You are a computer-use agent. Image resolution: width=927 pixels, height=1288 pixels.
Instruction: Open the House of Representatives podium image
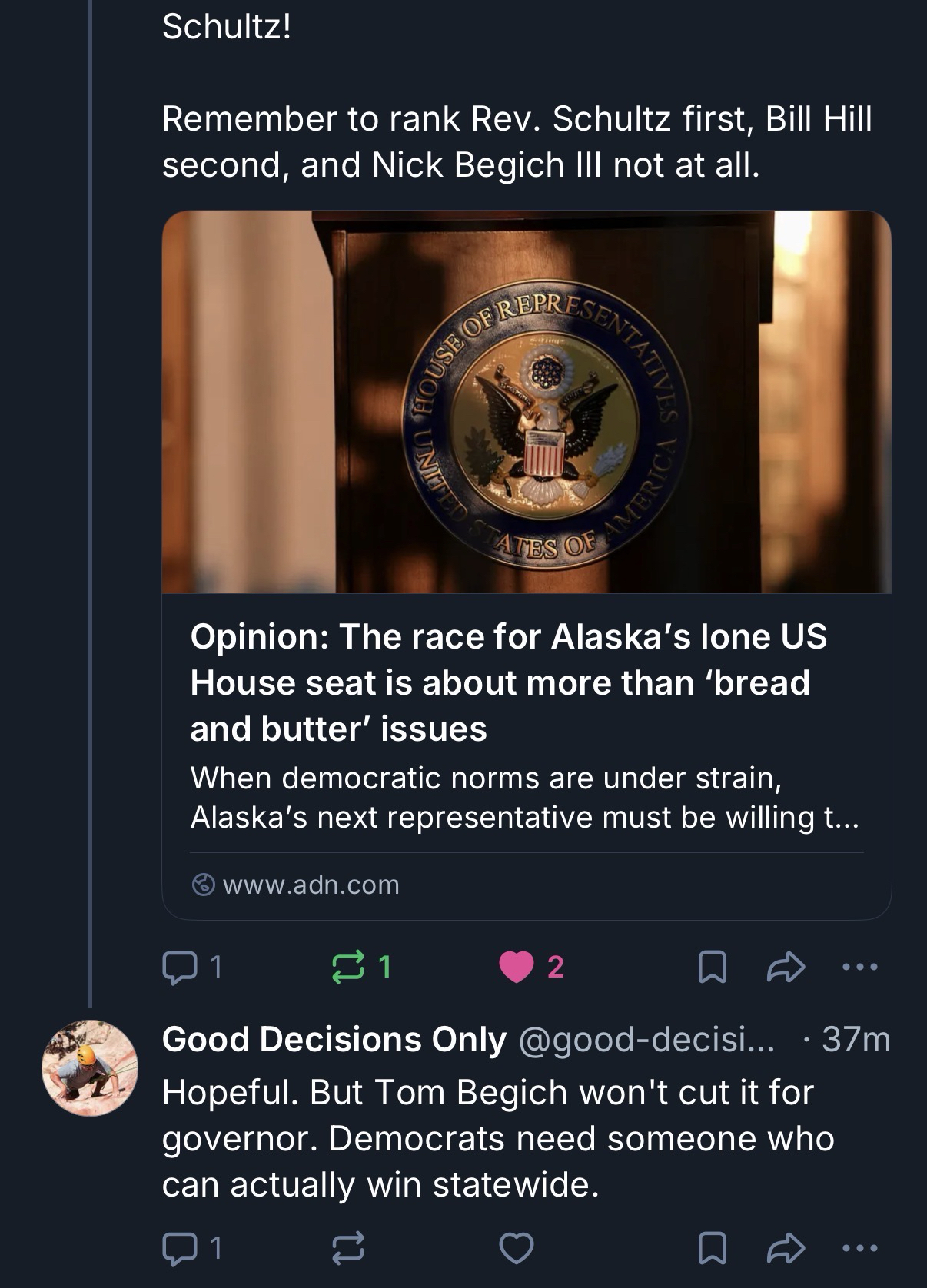pos(527,402)
